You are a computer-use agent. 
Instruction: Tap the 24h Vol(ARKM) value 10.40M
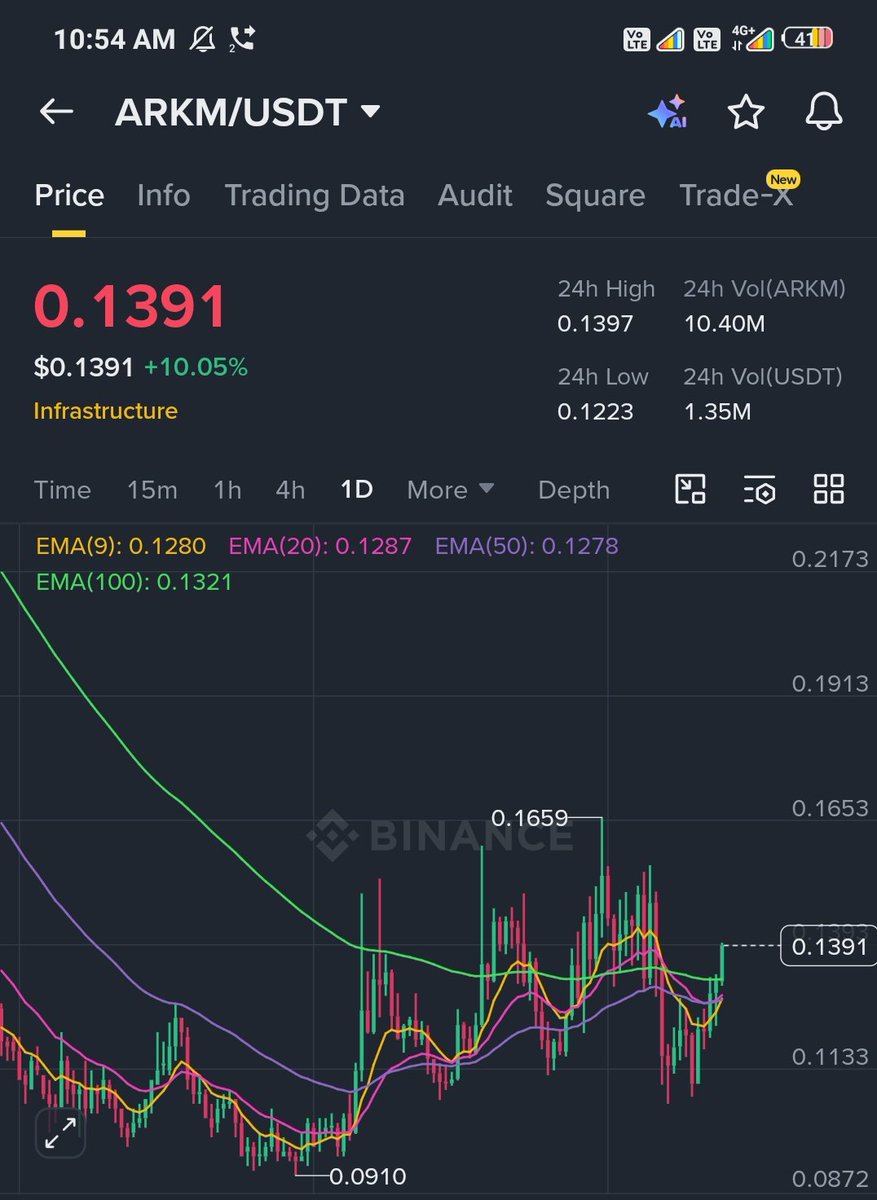click(724, 324)
